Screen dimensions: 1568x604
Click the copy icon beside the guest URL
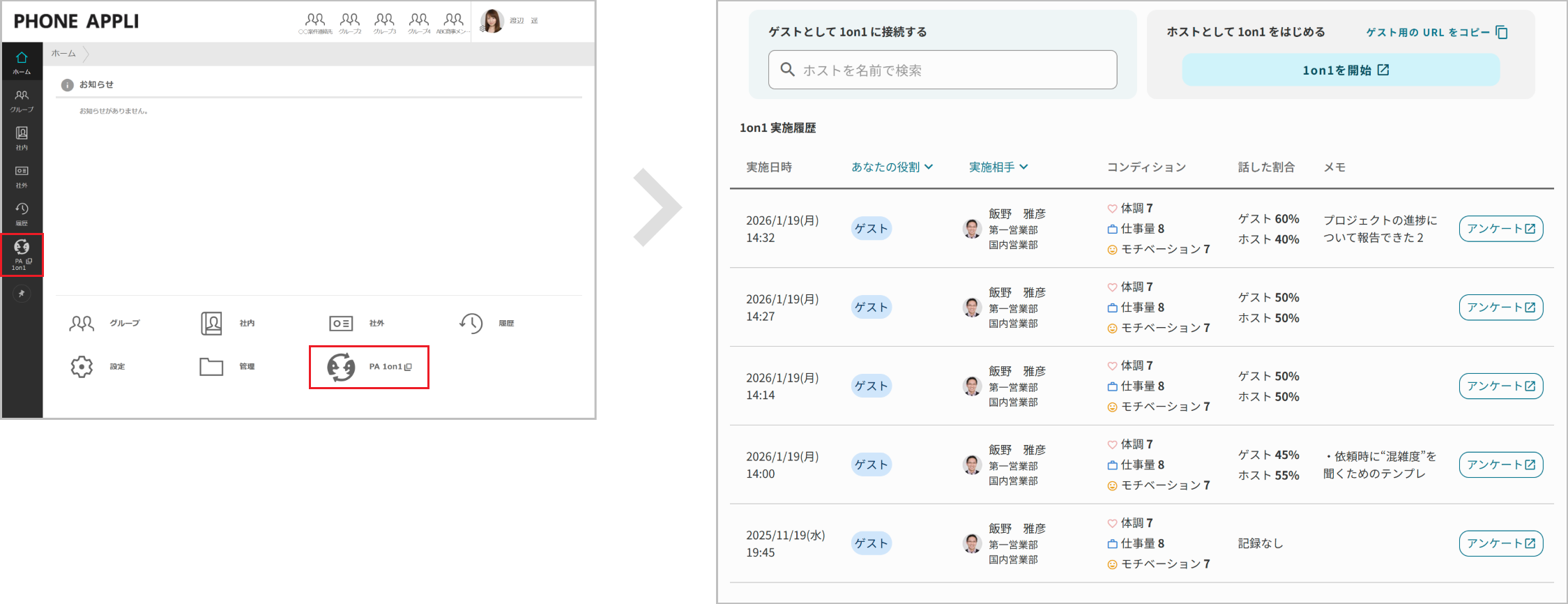(x=1502, y=32)
